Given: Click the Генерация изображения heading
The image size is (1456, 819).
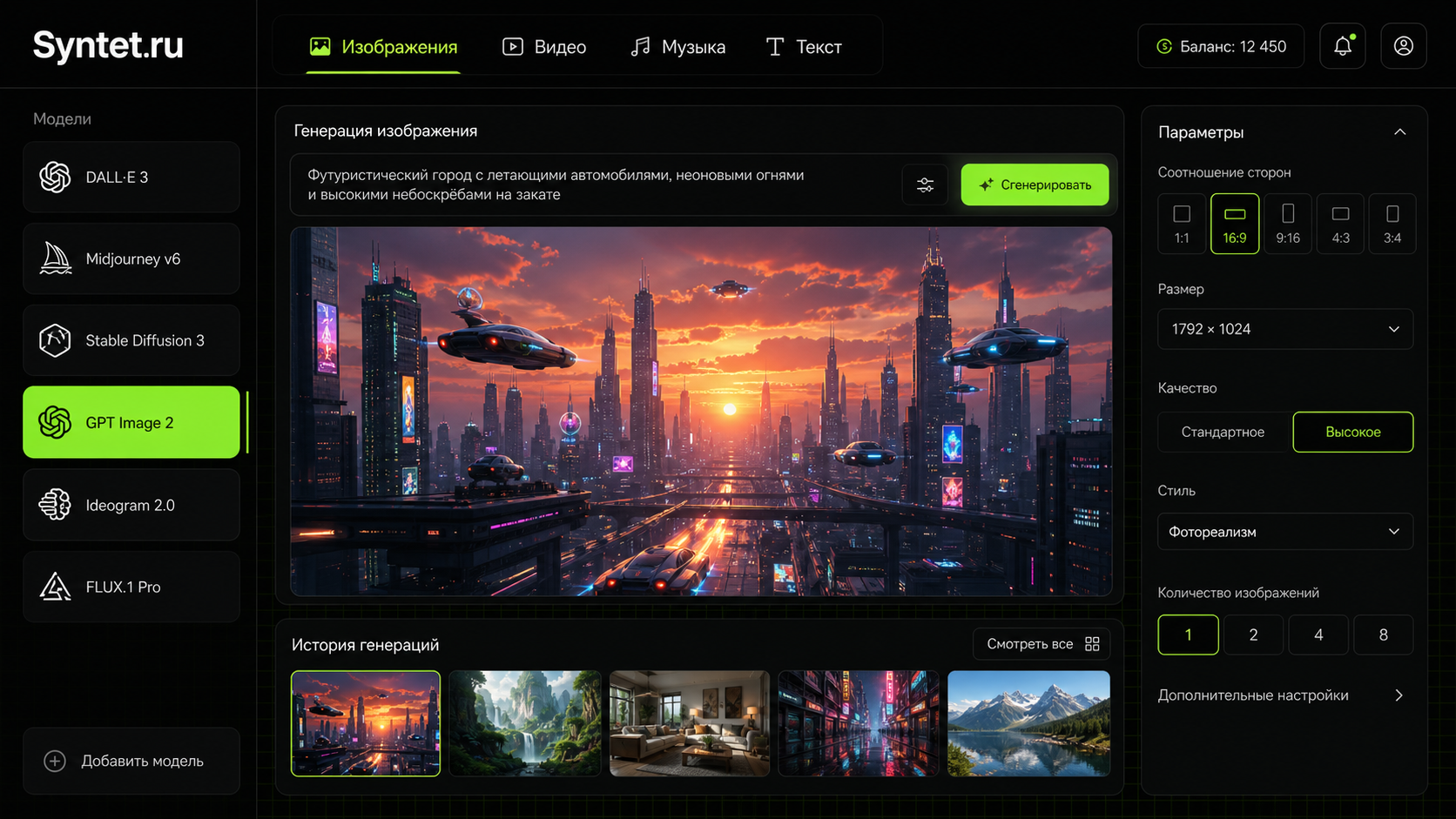Looking at the screenshot, I should tap(386, 131).
